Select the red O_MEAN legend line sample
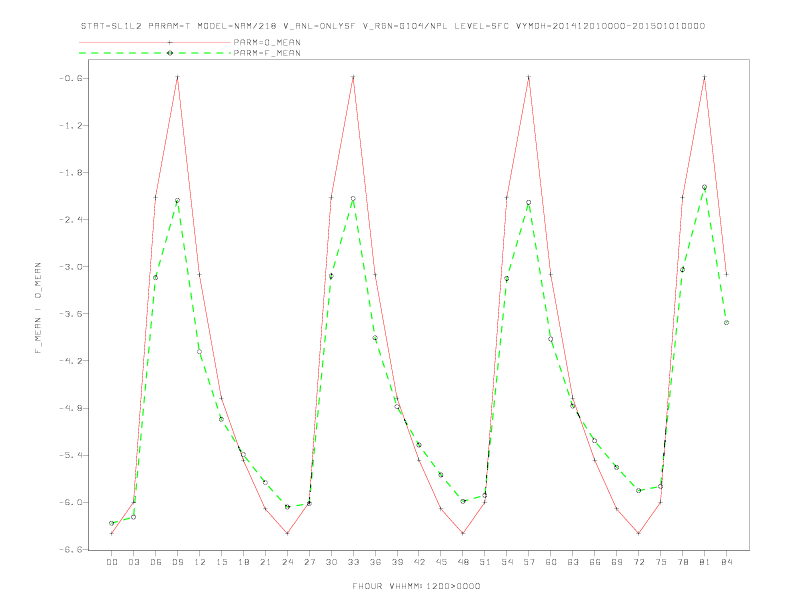This screenshot has height=612, width=792. point(155,42)
